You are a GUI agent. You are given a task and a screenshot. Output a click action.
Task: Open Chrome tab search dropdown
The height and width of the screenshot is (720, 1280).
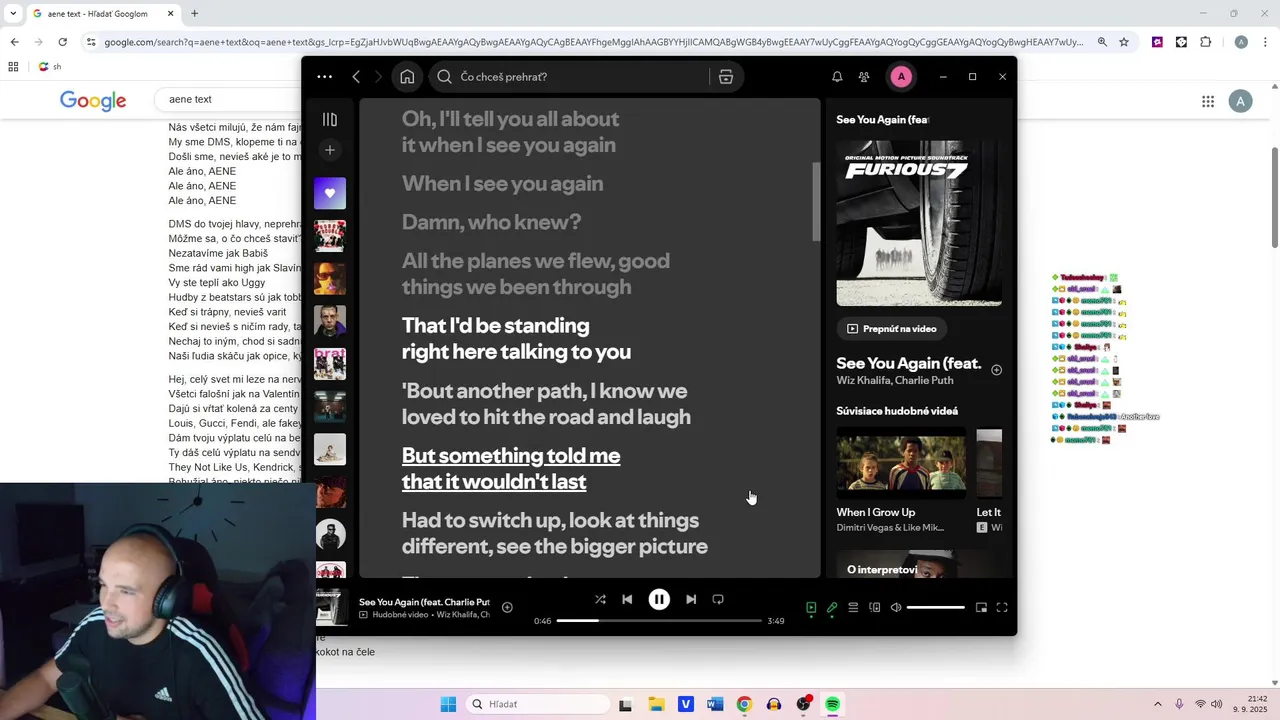pyautogui.click(x=13, y=14)
